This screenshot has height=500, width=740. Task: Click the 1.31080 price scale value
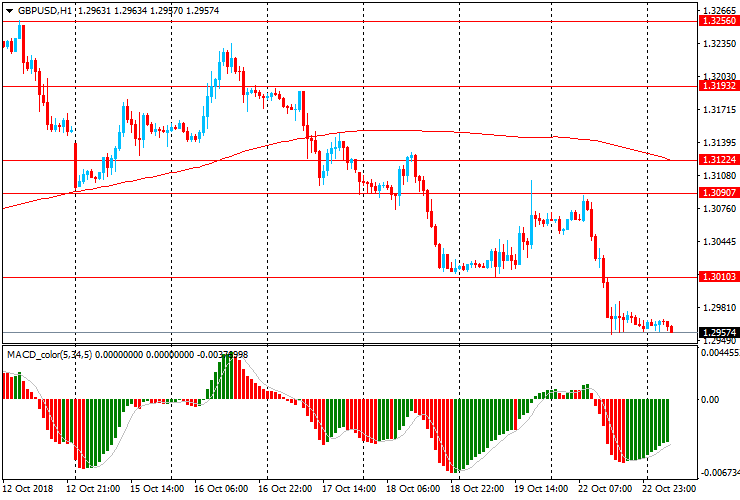[719, 176]
